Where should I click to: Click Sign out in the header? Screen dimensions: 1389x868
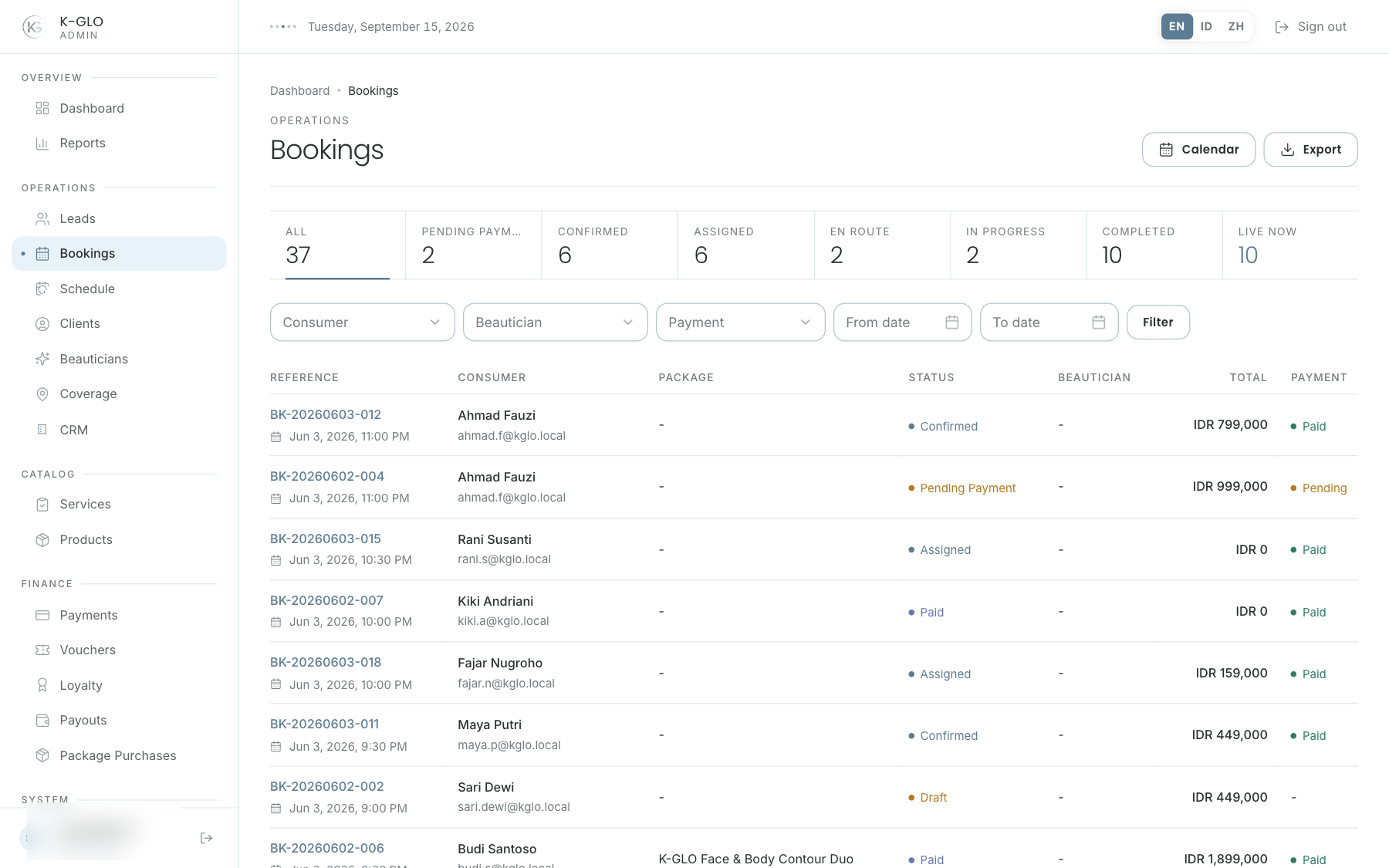(1310, 27)
